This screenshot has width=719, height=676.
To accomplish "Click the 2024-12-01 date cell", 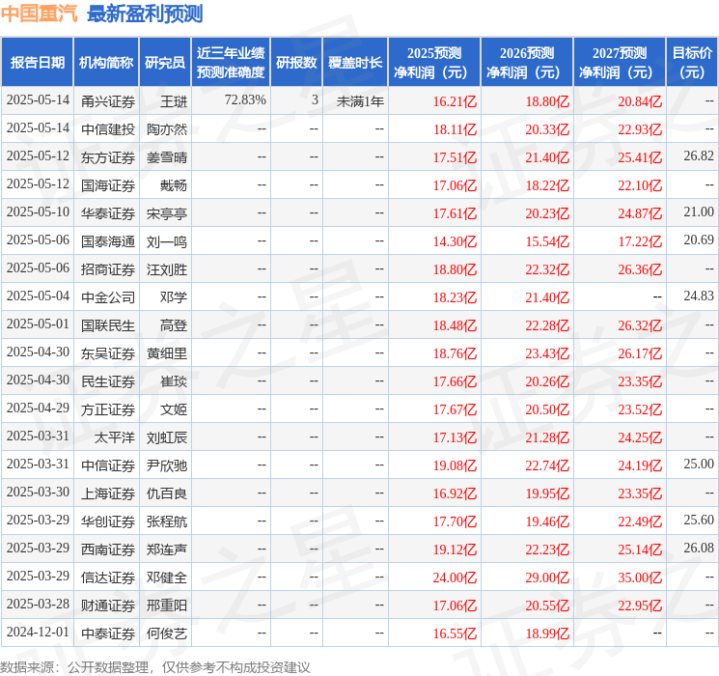I will [38, 632].
